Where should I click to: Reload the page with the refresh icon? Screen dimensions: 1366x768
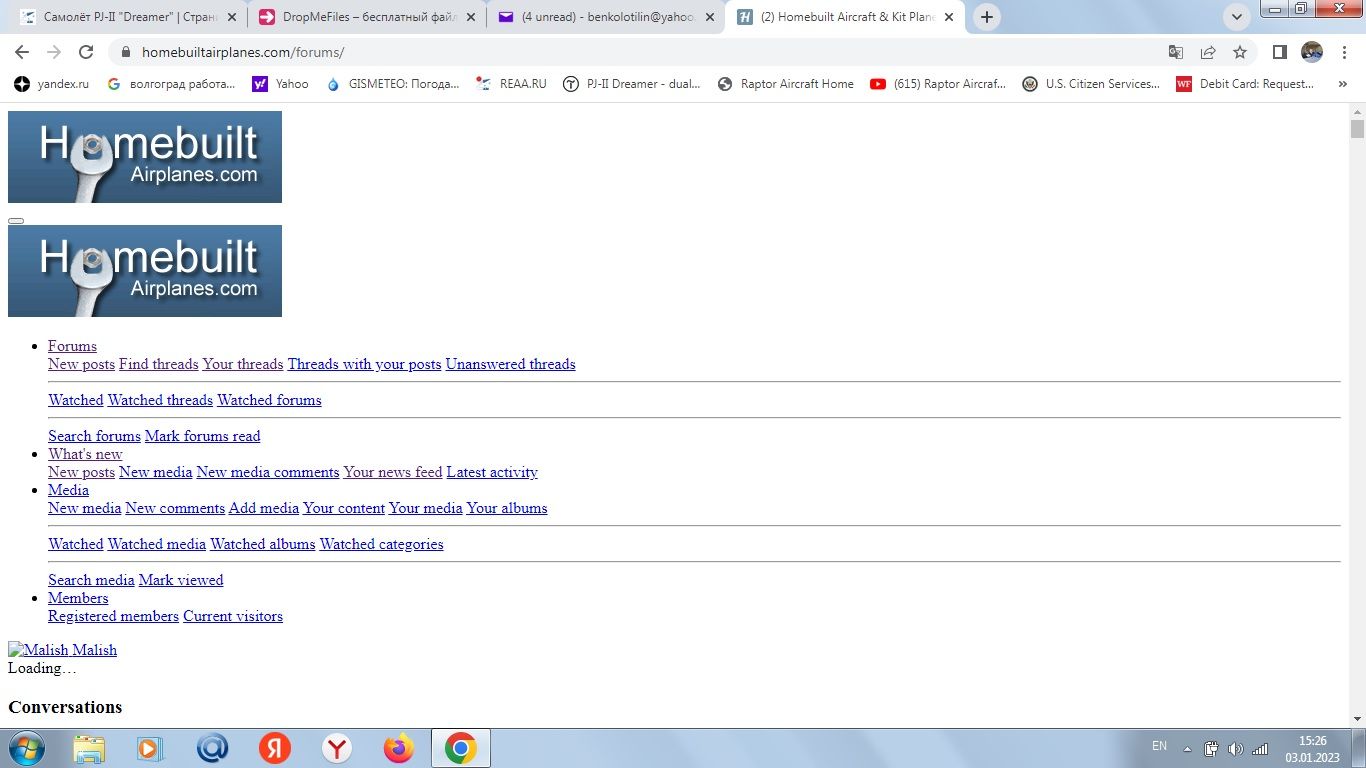pyautogui.click(x=86, y=52)
